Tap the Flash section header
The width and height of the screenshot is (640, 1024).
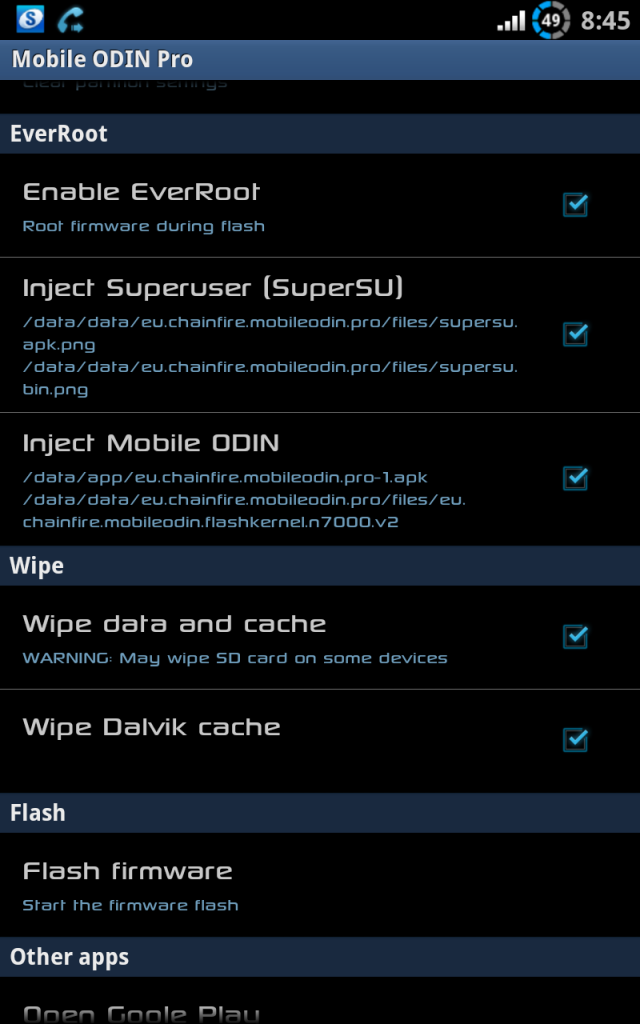pyautogui.click(x=320, y=813)
